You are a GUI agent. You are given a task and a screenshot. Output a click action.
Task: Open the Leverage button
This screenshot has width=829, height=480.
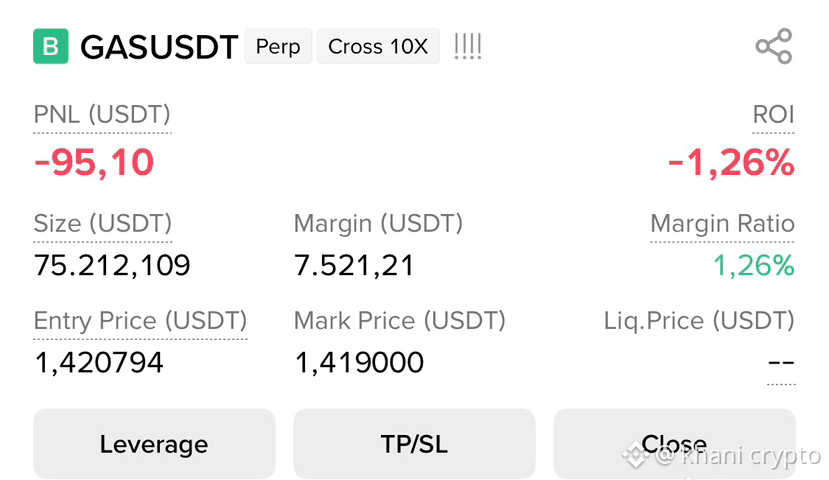pyautogui.click(x=154, y=444)
